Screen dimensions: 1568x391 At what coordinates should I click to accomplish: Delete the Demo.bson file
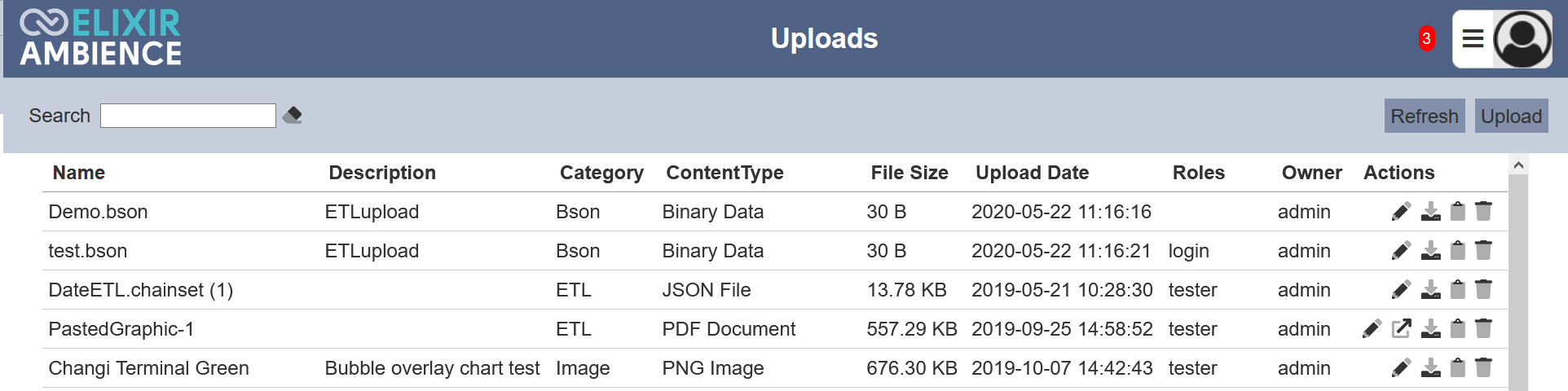(x=1484, y=212)
